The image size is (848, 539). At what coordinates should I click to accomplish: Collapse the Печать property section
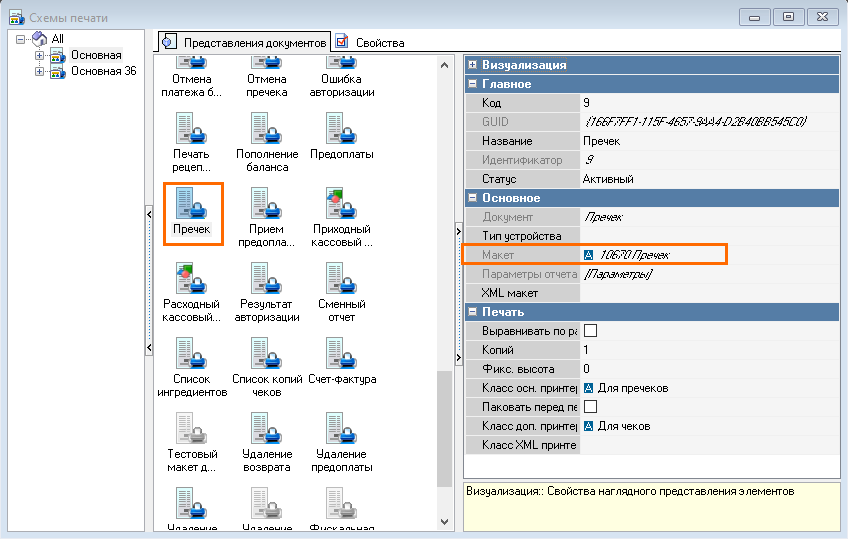click(473, 312)
